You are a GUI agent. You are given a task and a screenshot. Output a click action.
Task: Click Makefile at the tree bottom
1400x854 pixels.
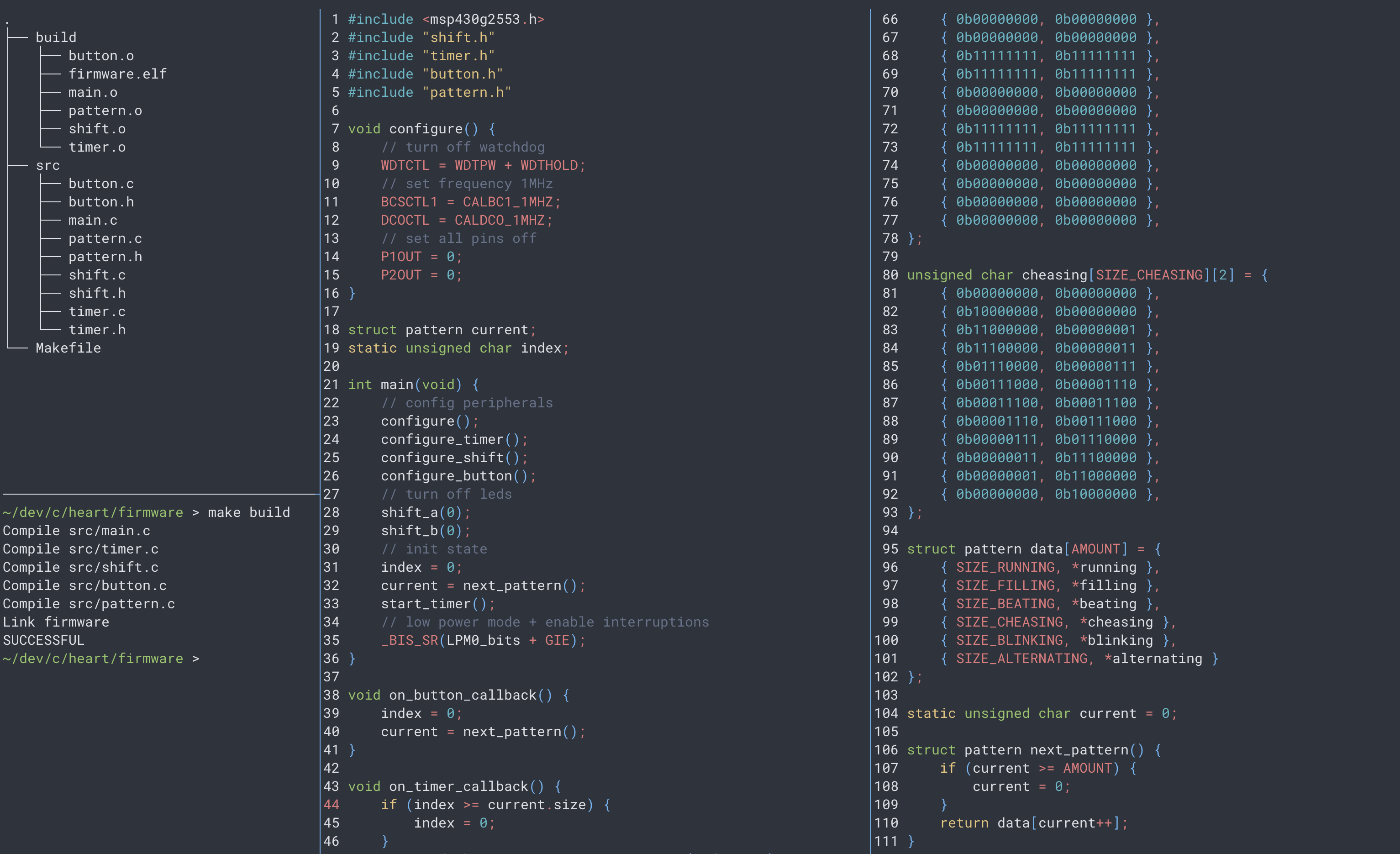point(68,348)
